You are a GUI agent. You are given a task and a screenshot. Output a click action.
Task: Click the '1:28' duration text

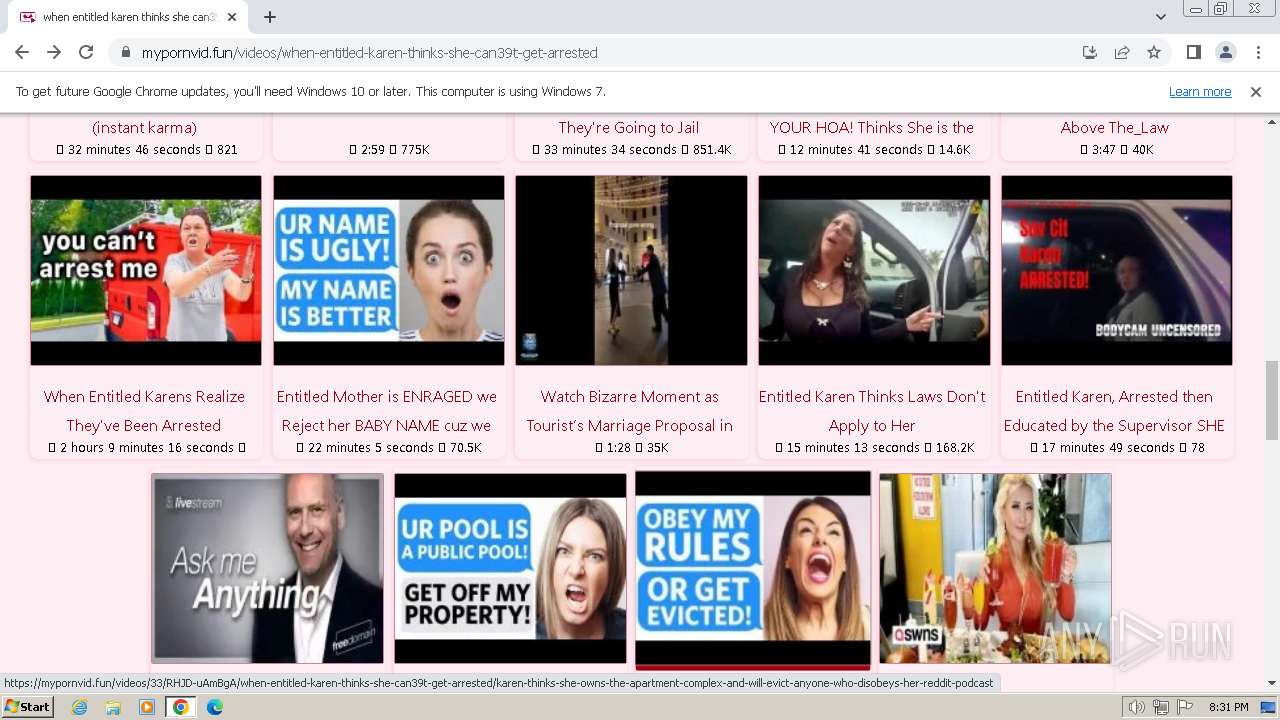619,447
